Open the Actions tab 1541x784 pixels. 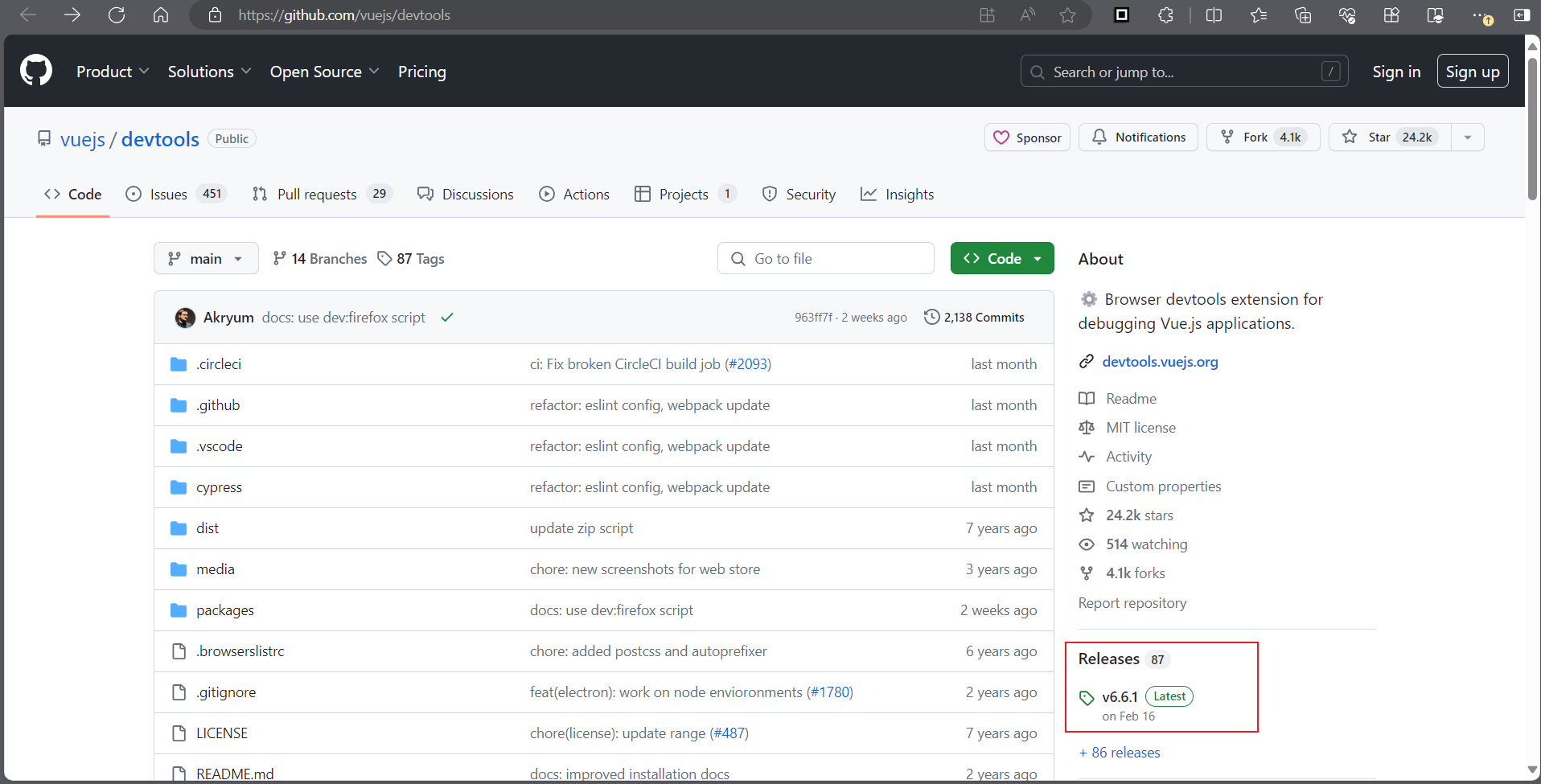click(x=574, y=194)
